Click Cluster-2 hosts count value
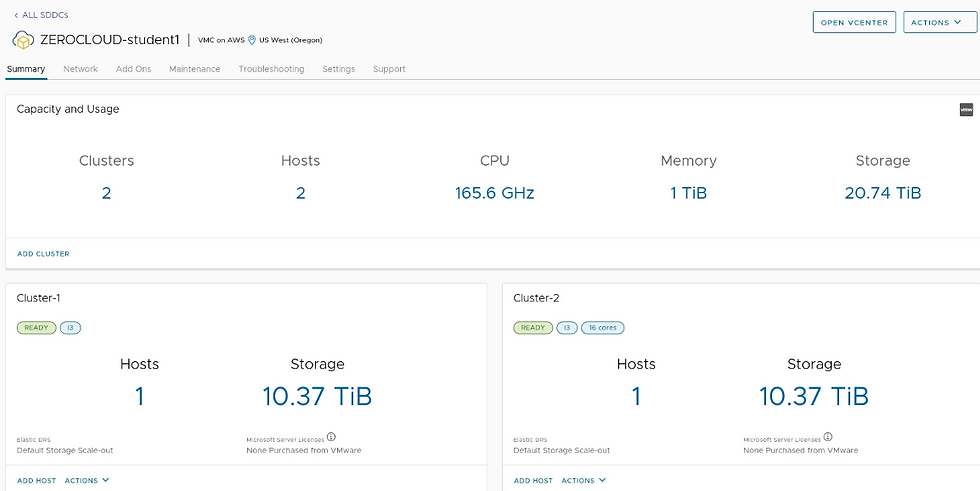980x491 pixels. pos(636,396)
